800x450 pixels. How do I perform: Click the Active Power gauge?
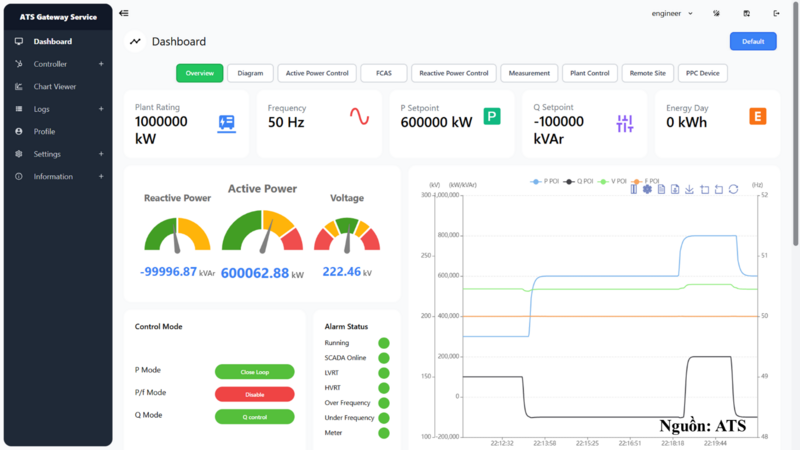point(262,231)
